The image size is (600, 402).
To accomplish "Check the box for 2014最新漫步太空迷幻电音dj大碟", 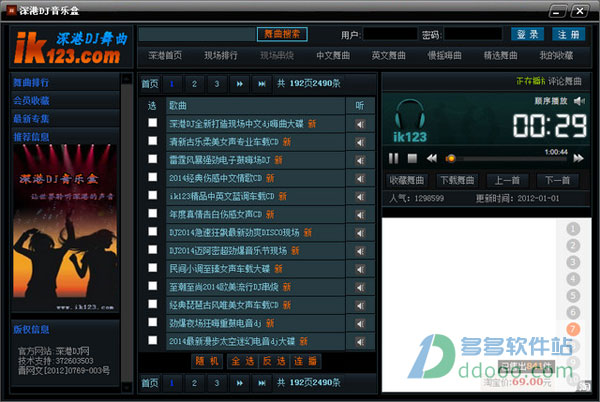I will point(153,340).
